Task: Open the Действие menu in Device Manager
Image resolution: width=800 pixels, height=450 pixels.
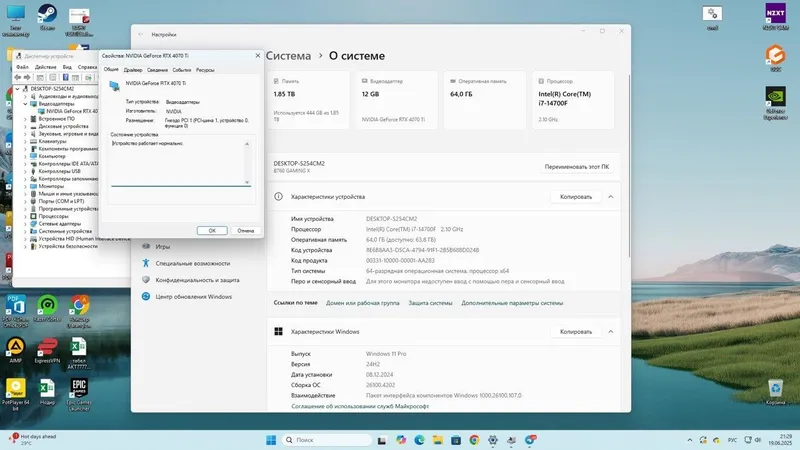Action: click(x=45, y=67)
